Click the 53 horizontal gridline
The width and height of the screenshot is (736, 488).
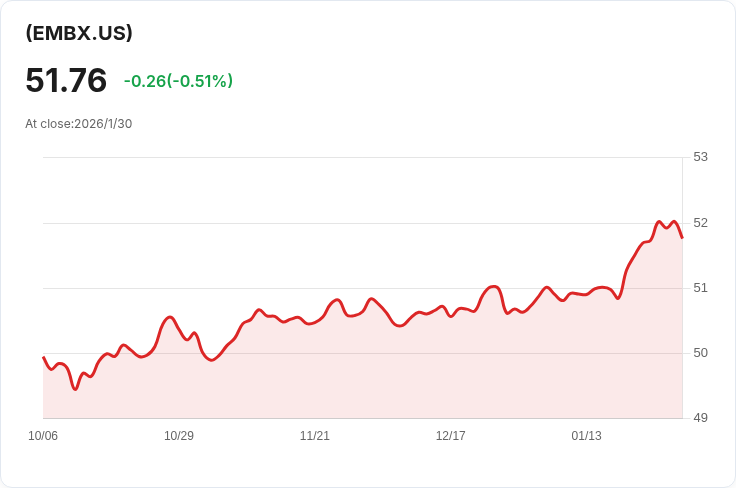click(x=363, y=158)
